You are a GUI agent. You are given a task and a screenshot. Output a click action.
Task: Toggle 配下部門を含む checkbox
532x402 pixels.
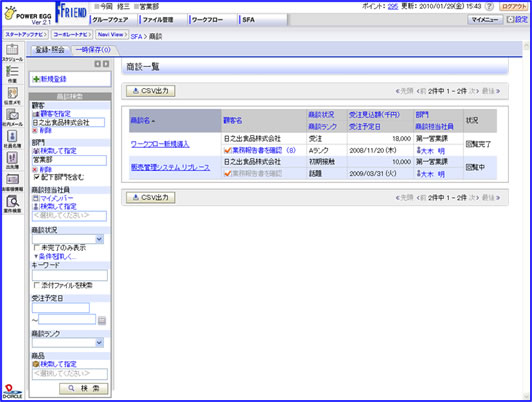point(37,177)
